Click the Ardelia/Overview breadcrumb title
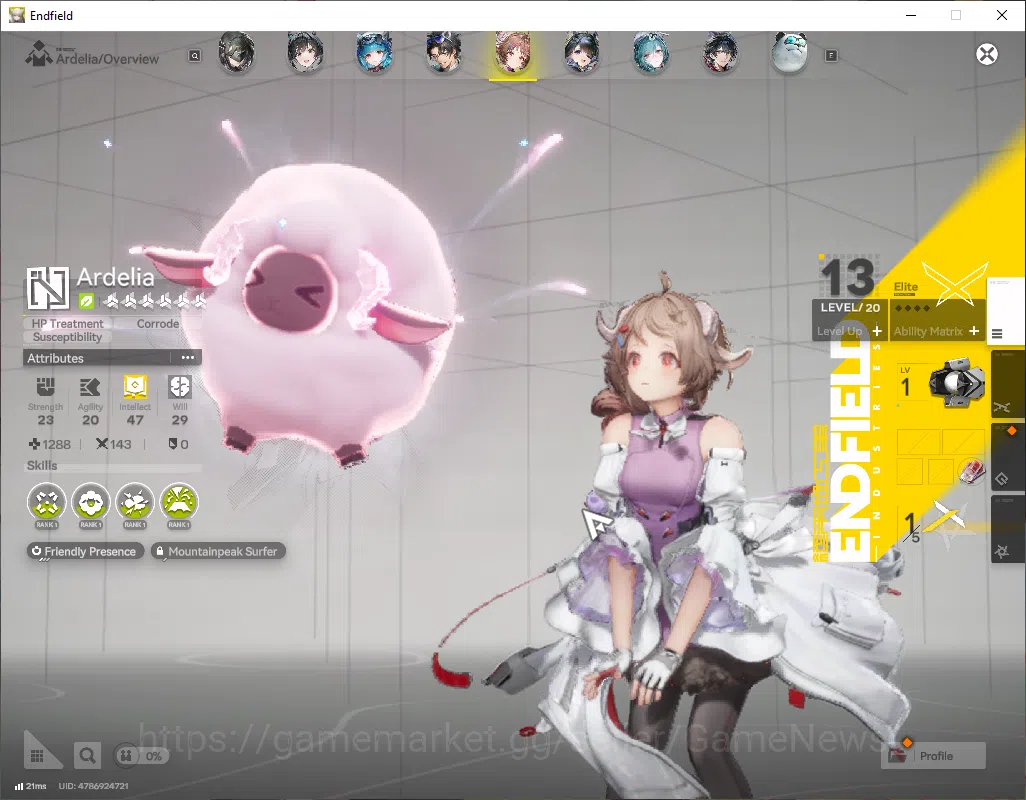The height and width of the screenshot is (800, 1026). 107,59
